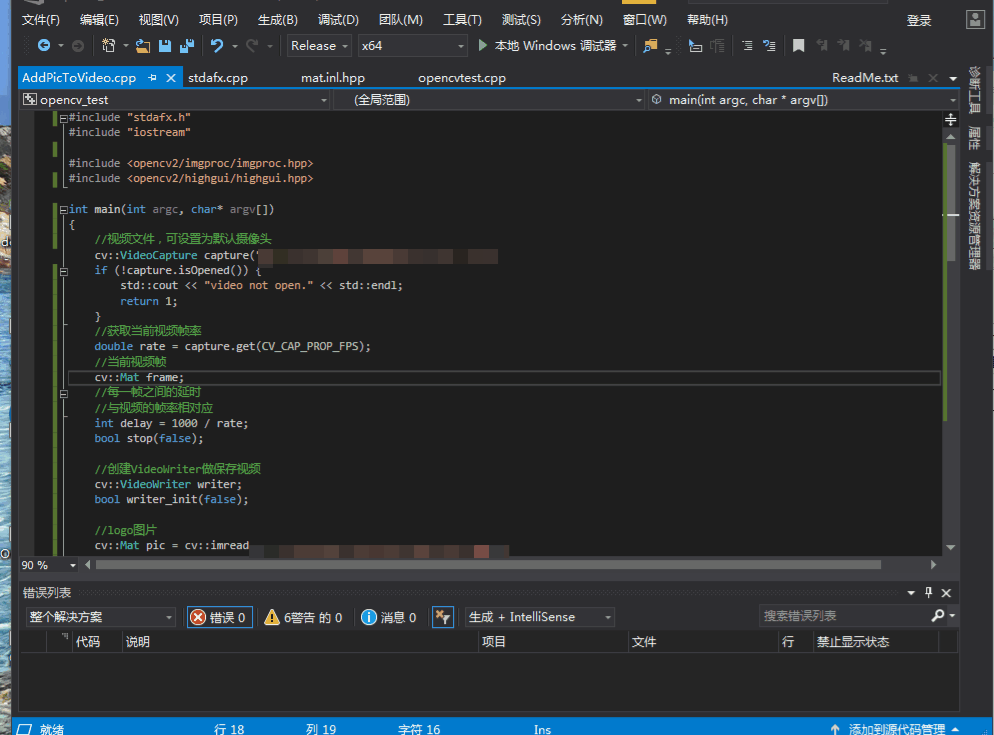Open the x64 platform dropdown
994x735 pixels.
coord(413,46)
